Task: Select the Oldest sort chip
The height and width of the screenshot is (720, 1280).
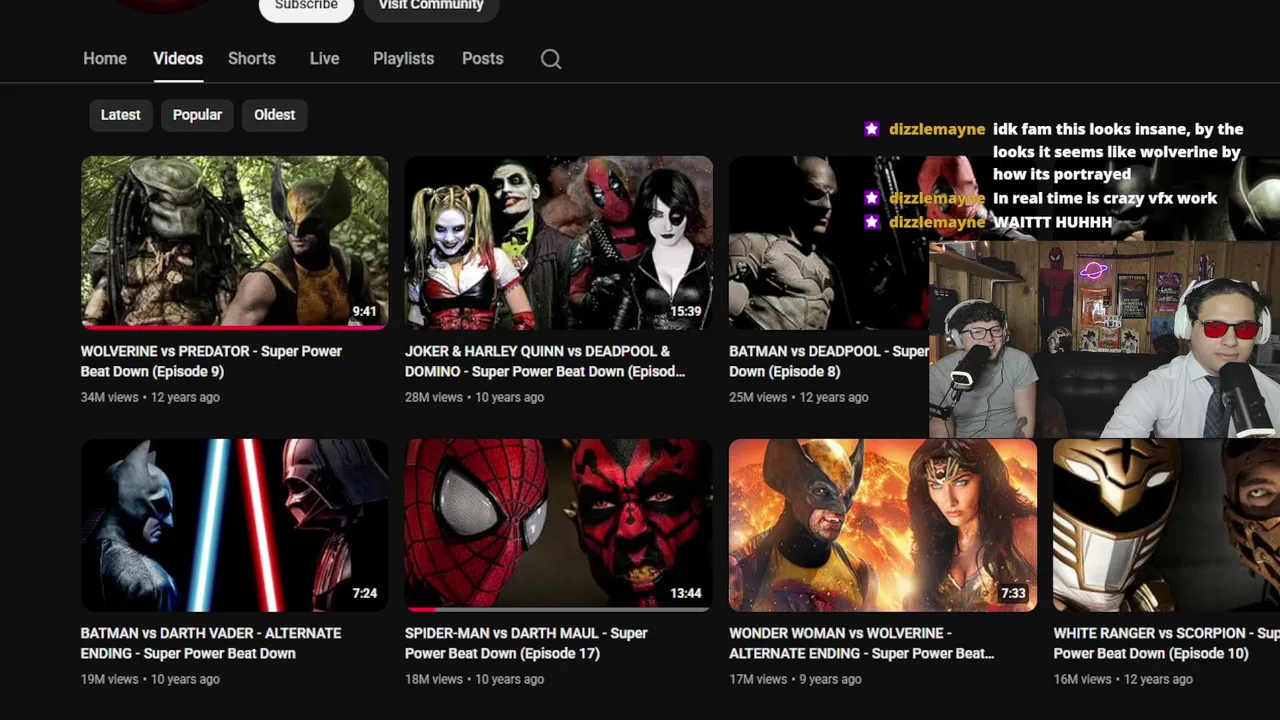Action: click(274, 115)
